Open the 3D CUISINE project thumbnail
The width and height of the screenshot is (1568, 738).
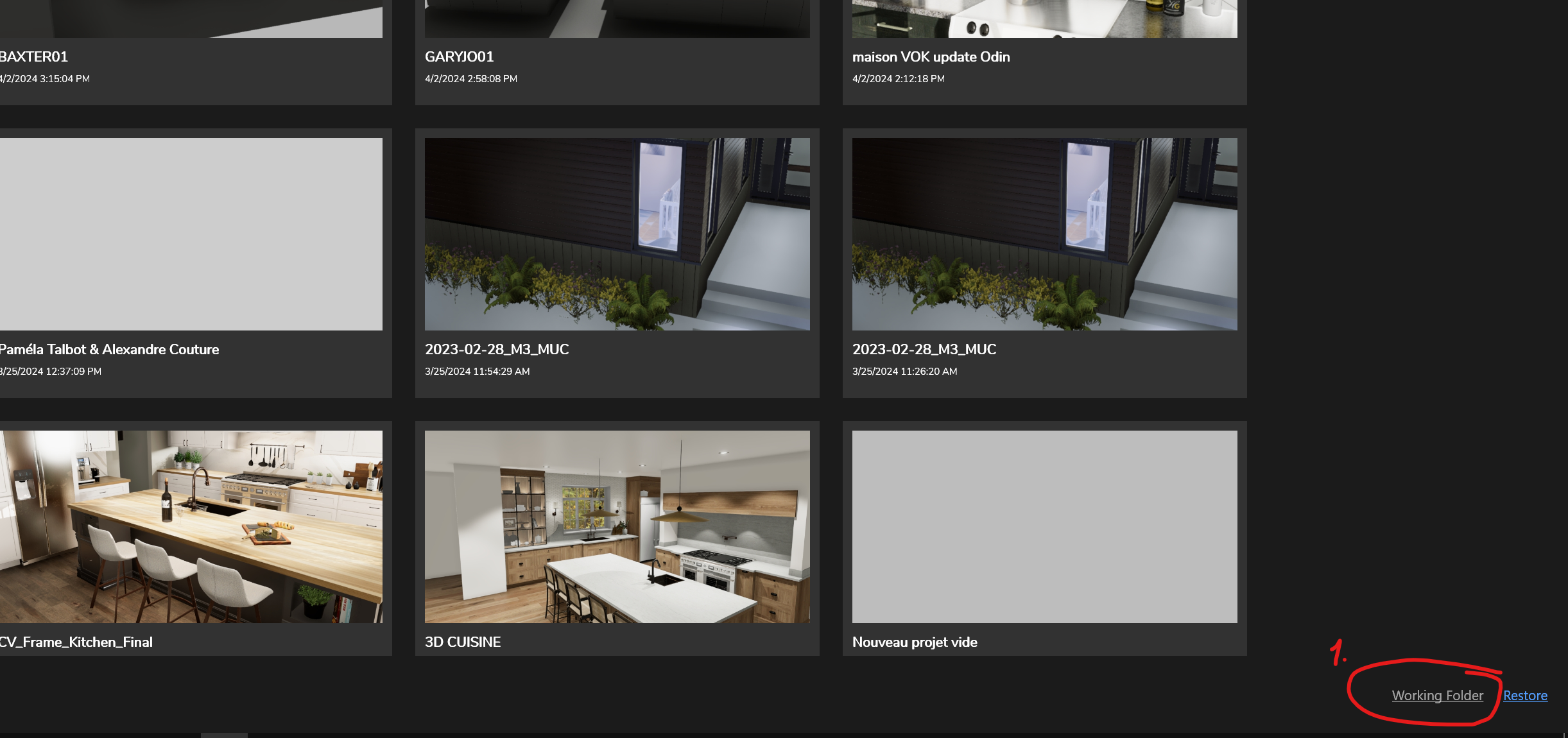click(x=617, y=526)
